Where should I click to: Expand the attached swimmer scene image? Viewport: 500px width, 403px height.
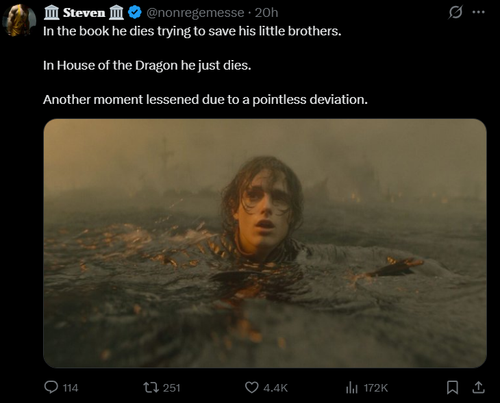(x=265, y=243)
